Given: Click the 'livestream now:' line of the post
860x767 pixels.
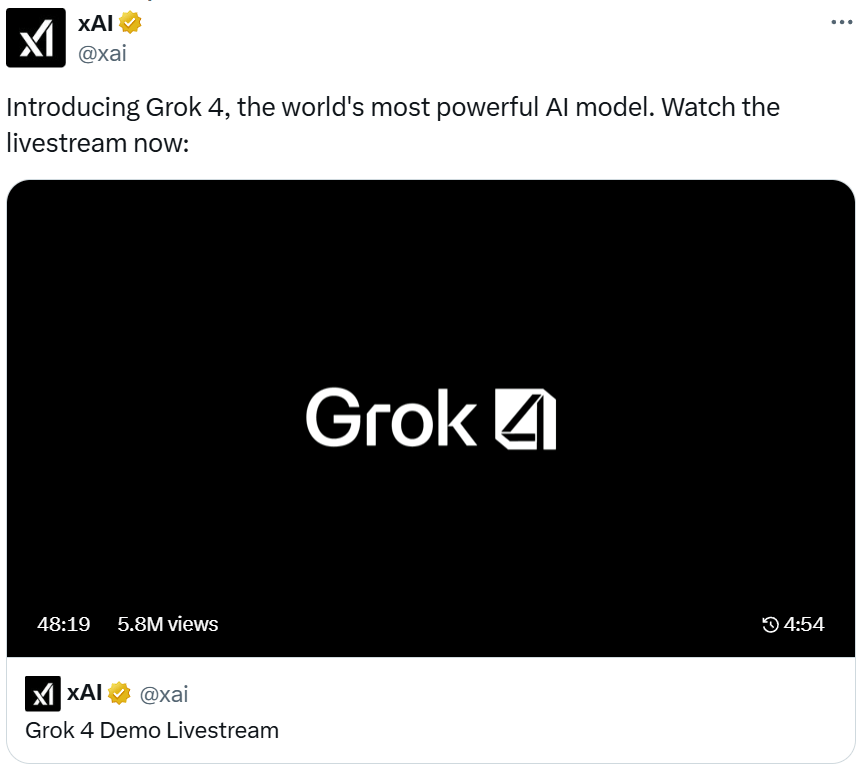Looking at the screenshot, I should (98, 143).
